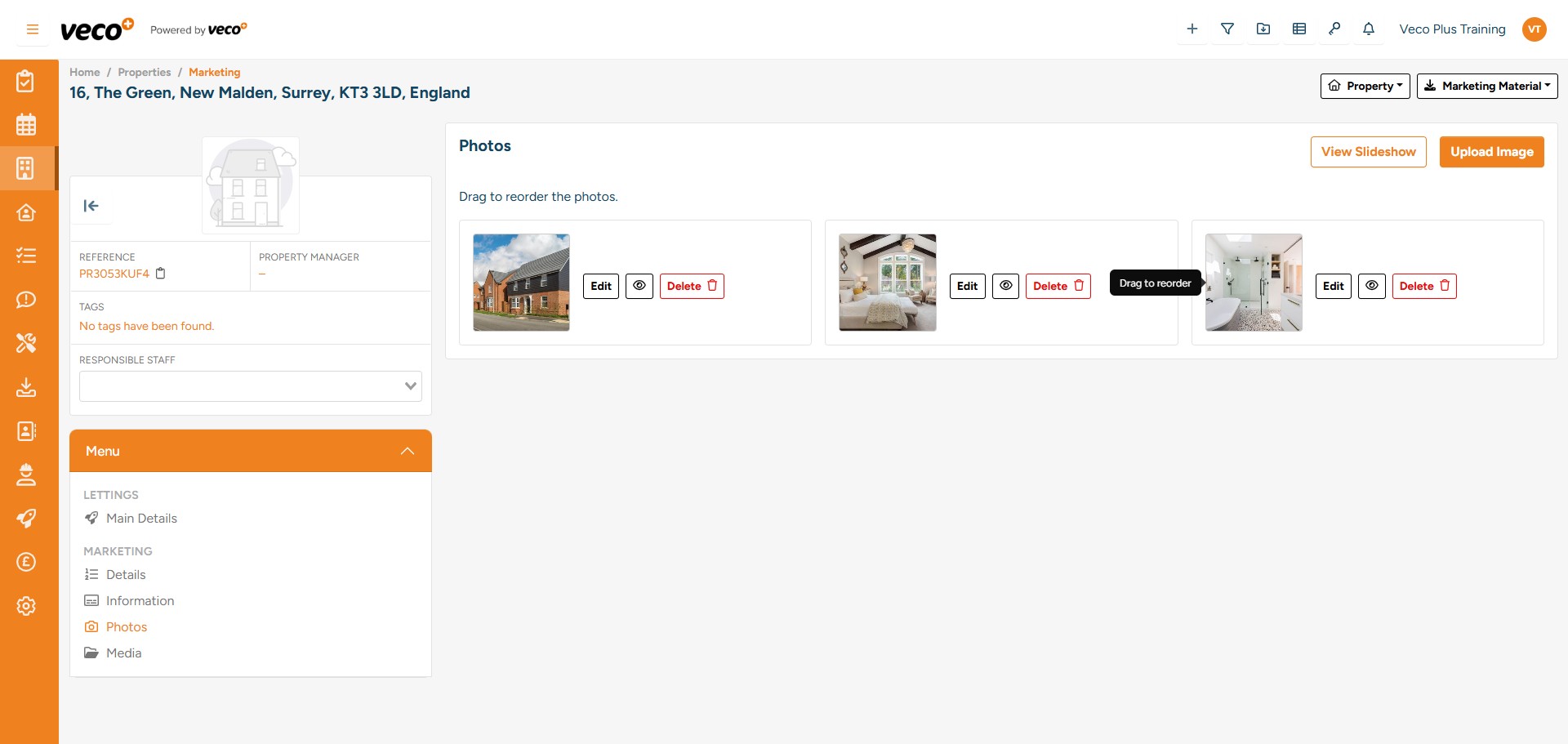
Task: Select the calendar icon in the sidebar
Action: coord(27,124)
